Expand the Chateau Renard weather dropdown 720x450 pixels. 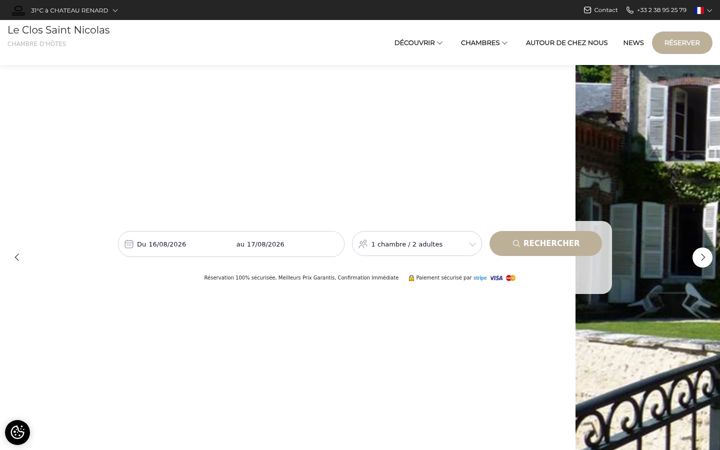(x=115, y=10)
